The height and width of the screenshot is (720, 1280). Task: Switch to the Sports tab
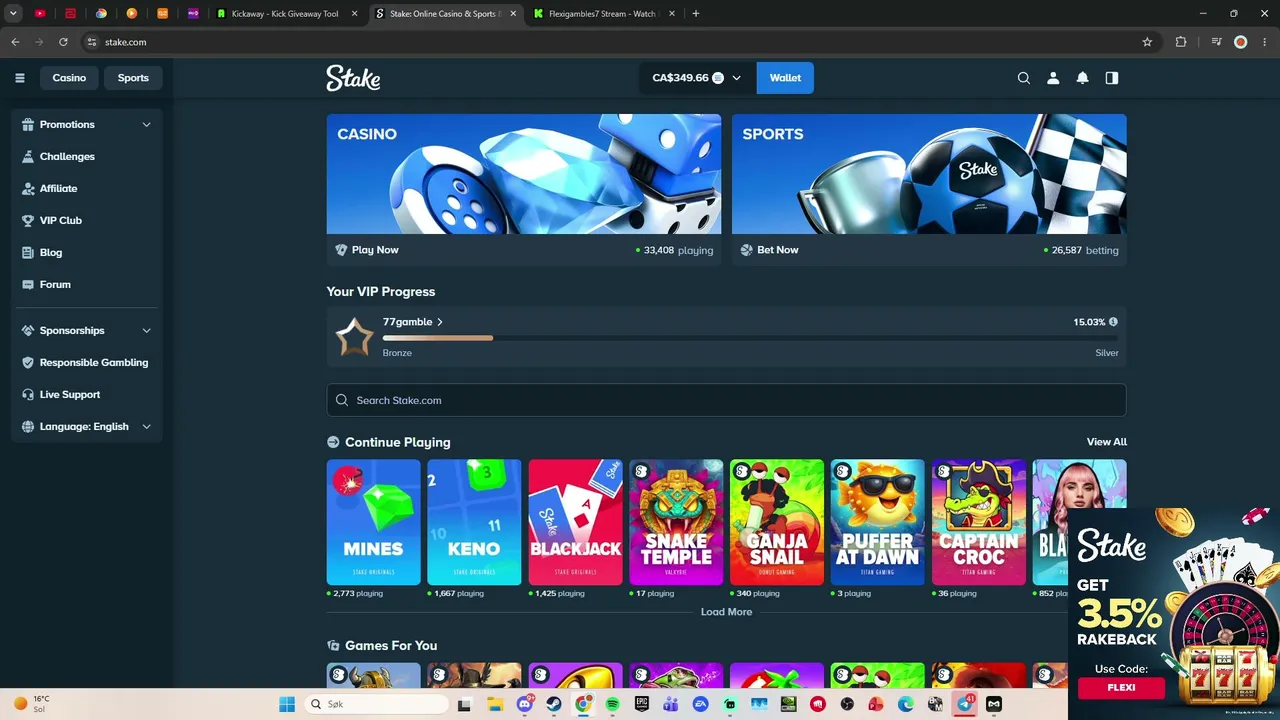pos(133,78)
